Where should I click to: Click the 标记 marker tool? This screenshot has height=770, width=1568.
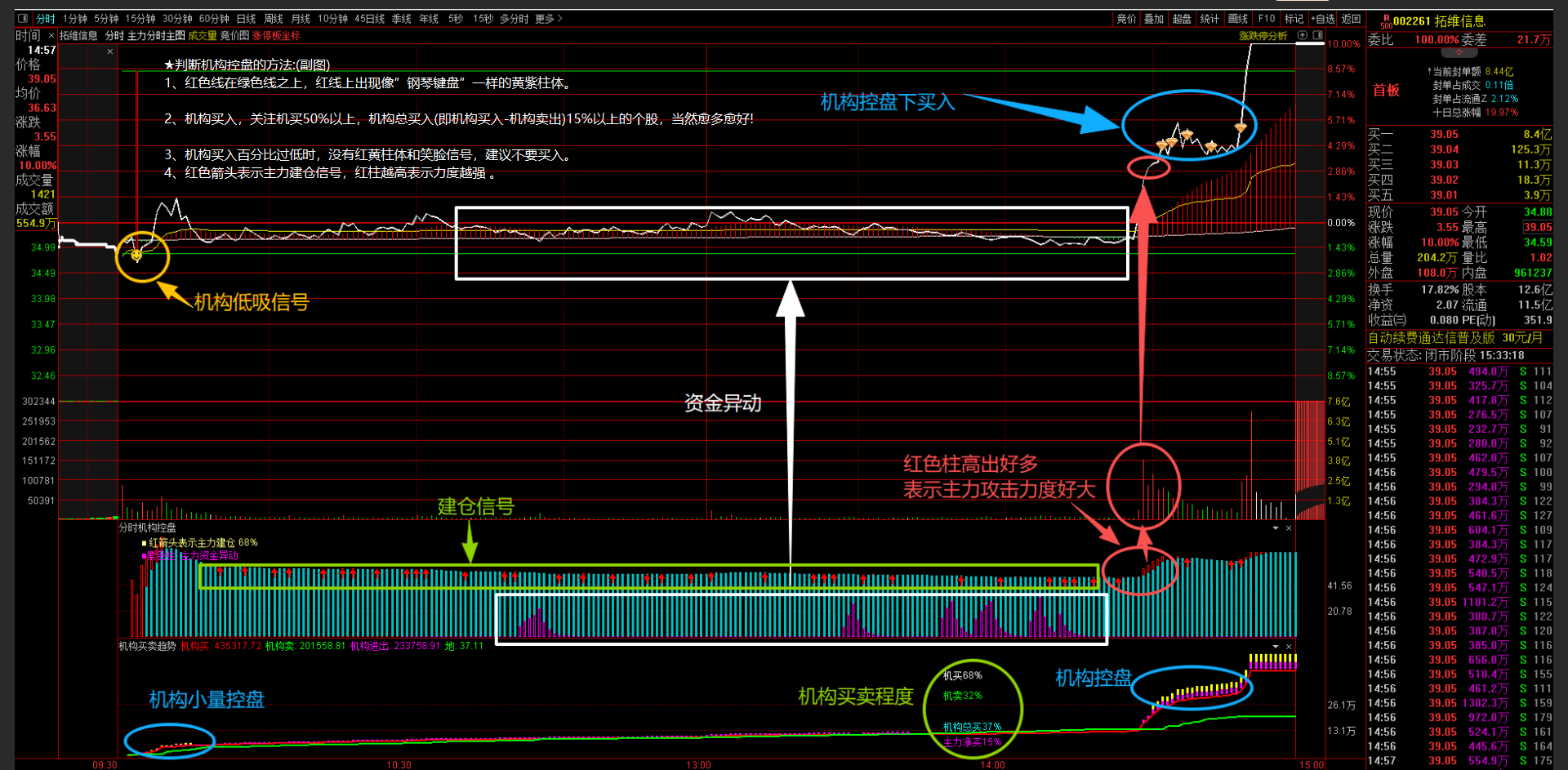(1293, 18)
